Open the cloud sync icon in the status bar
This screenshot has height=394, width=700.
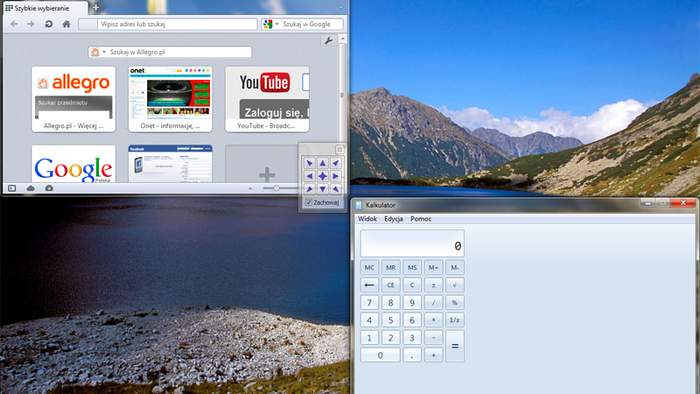click(30, 188)
